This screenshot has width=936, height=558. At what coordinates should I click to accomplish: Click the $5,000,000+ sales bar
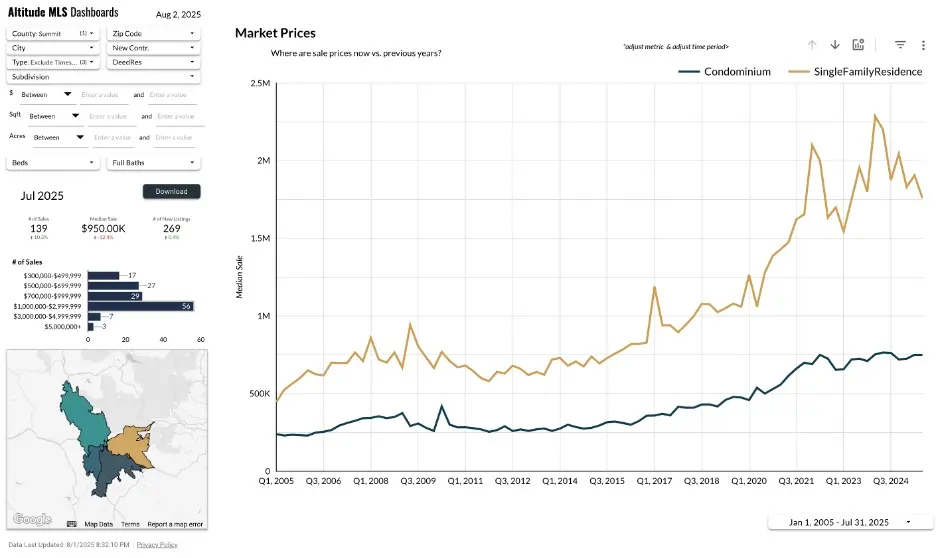[x=91, y=326]
